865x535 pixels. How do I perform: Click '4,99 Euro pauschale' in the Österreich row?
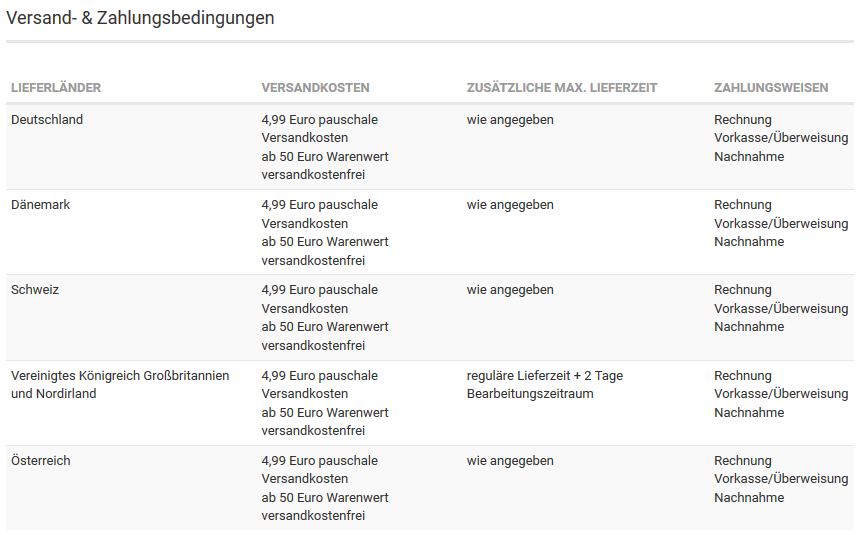(x=320, y=461)
